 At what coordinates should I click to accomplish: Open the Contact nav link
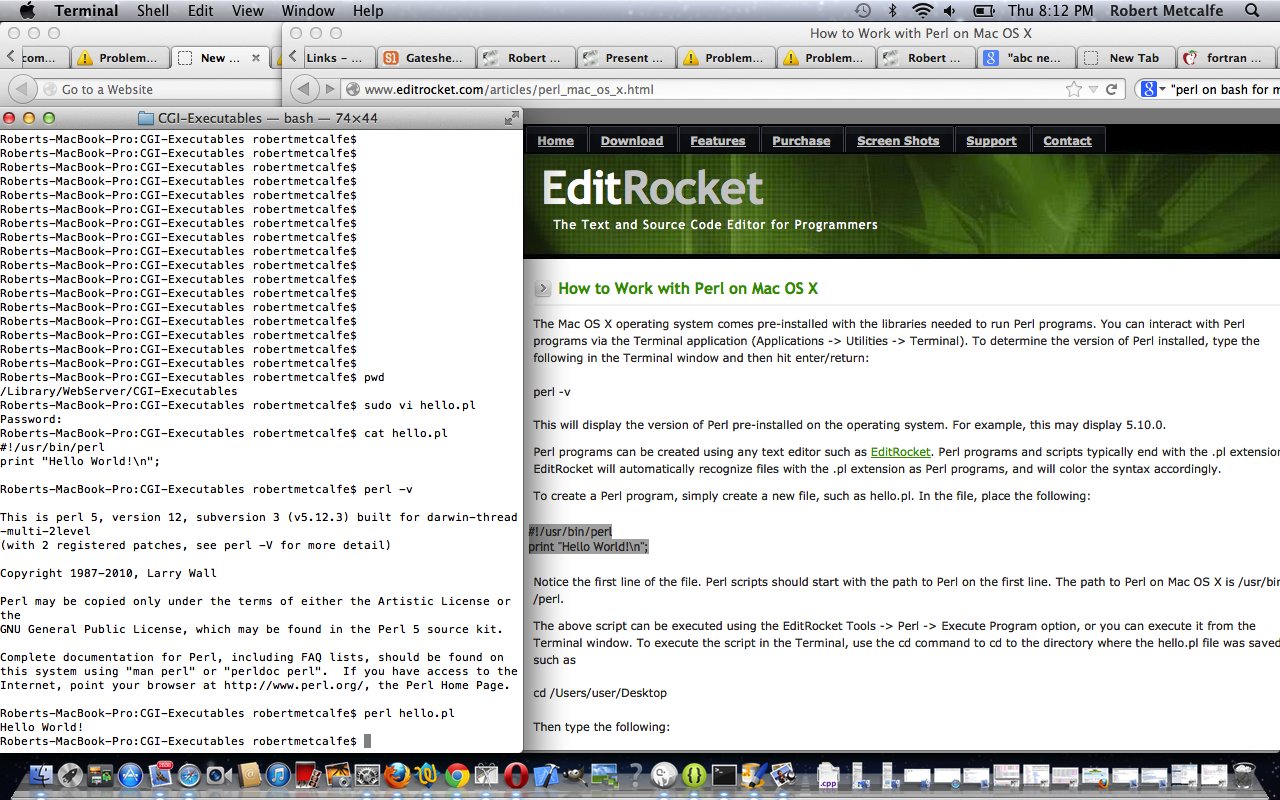click(1067, 141)
